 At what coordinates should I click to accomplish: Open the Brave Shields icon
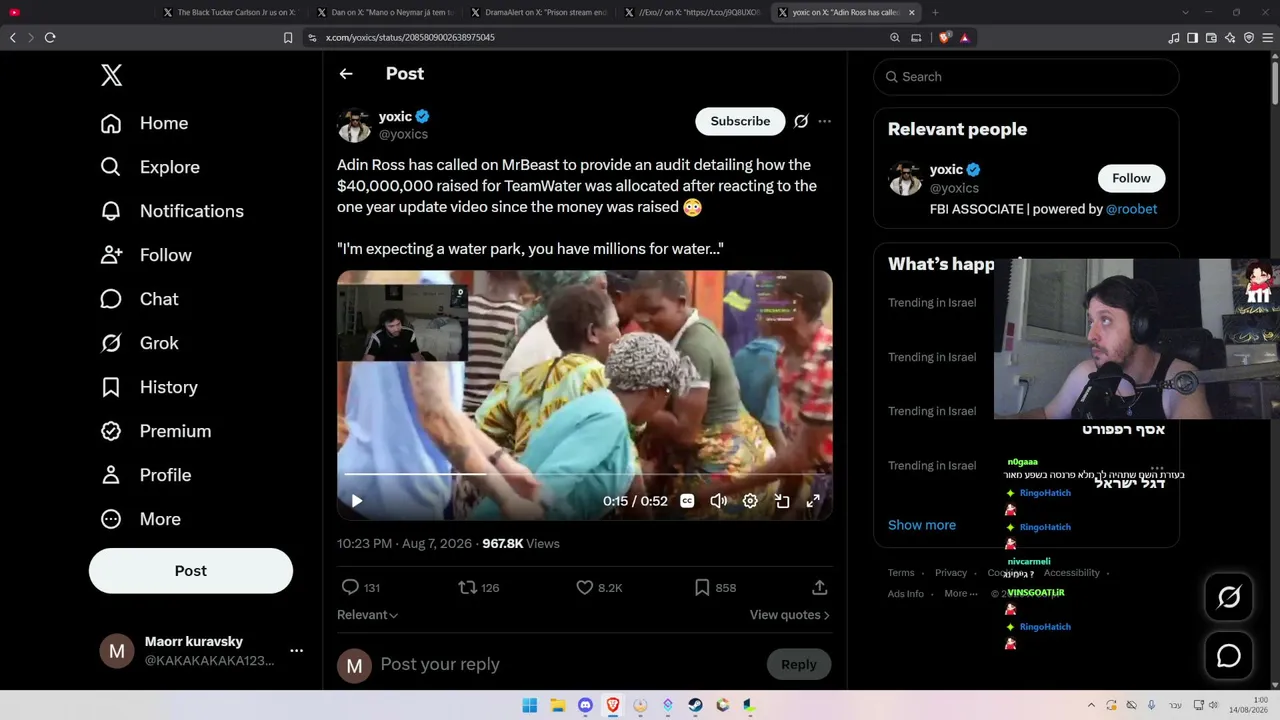tap(944, 38)
